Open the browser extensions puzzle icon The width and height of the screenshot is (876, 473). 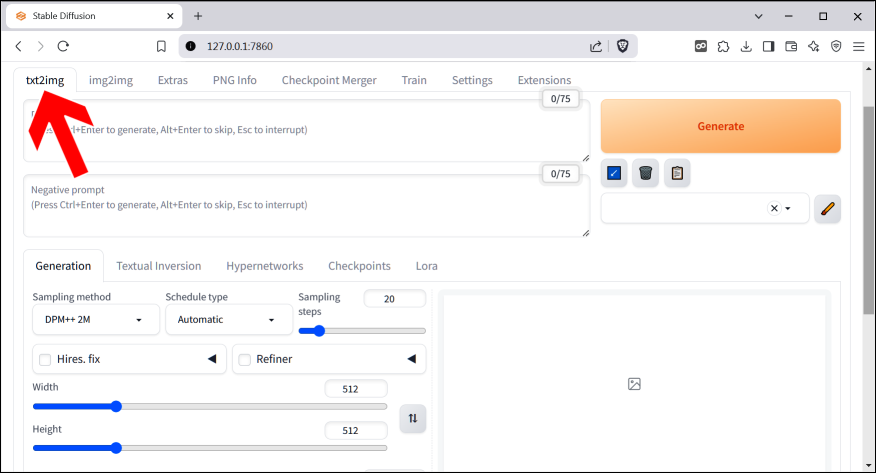click(x=724, y=46)
